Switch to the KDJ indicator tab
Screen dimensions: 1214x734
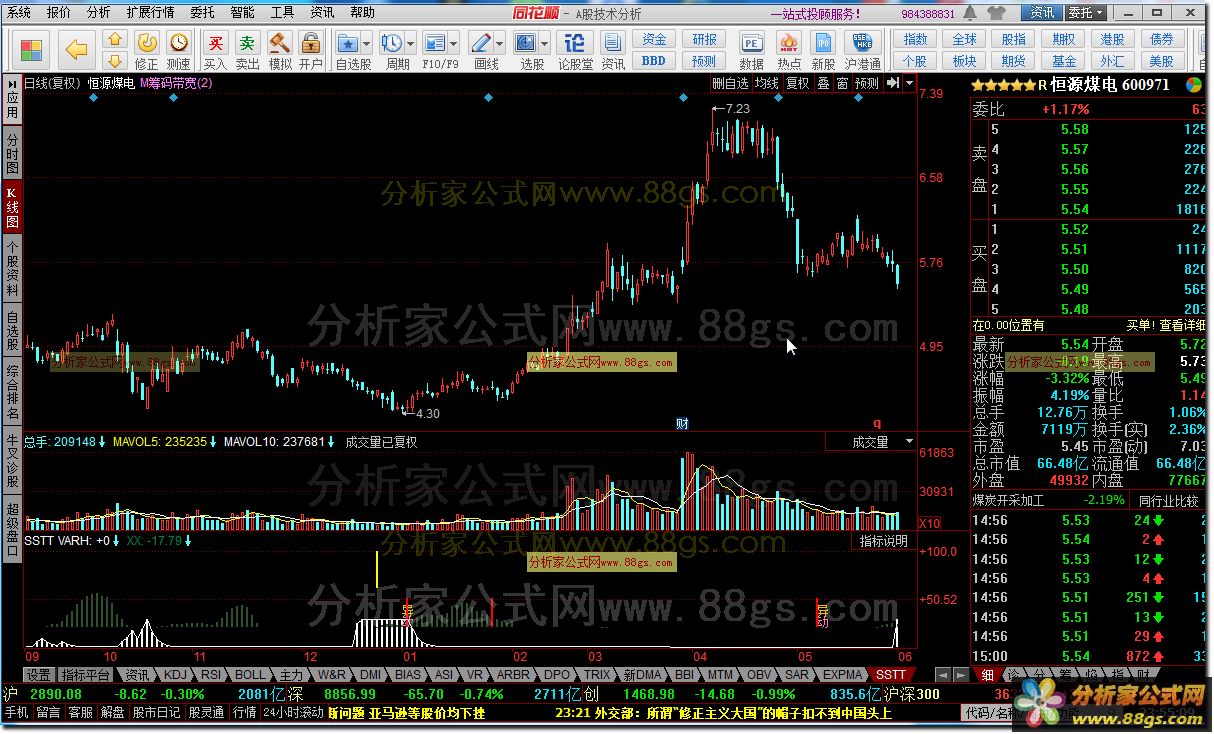click(174, 675)
